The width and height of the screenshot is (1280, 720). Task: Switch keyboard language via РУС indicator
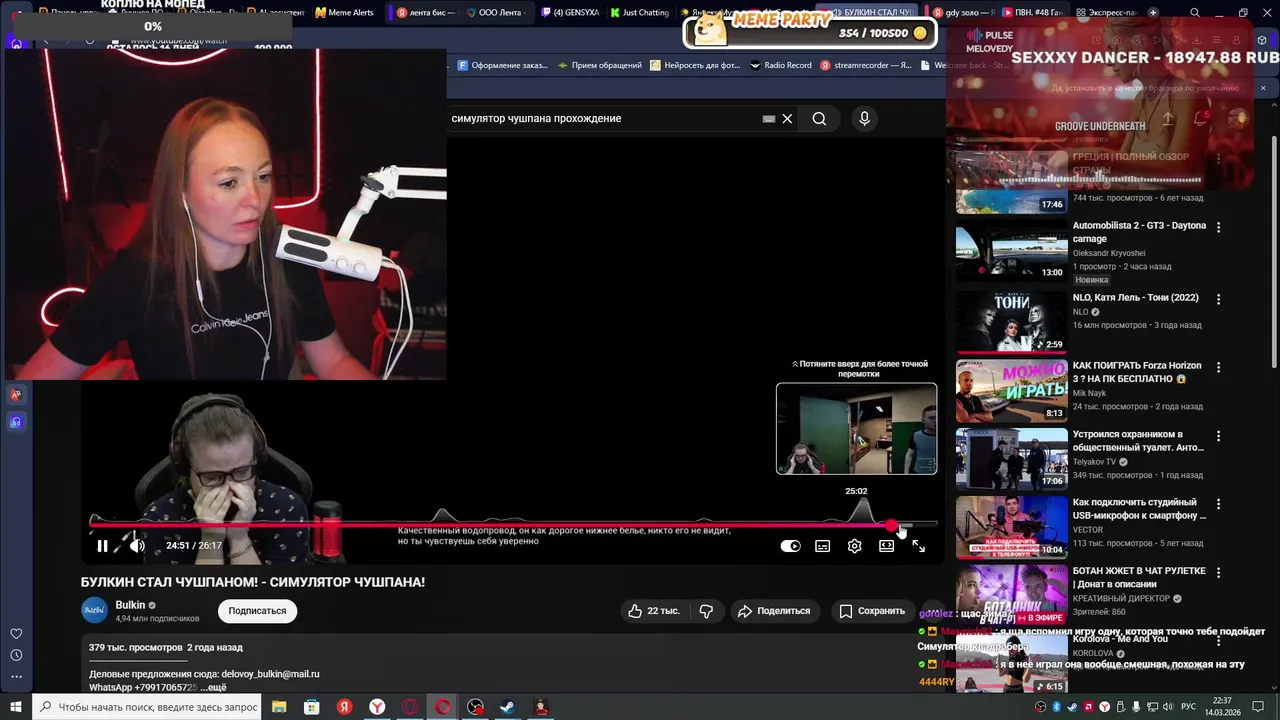click(x=1189, y=707)
